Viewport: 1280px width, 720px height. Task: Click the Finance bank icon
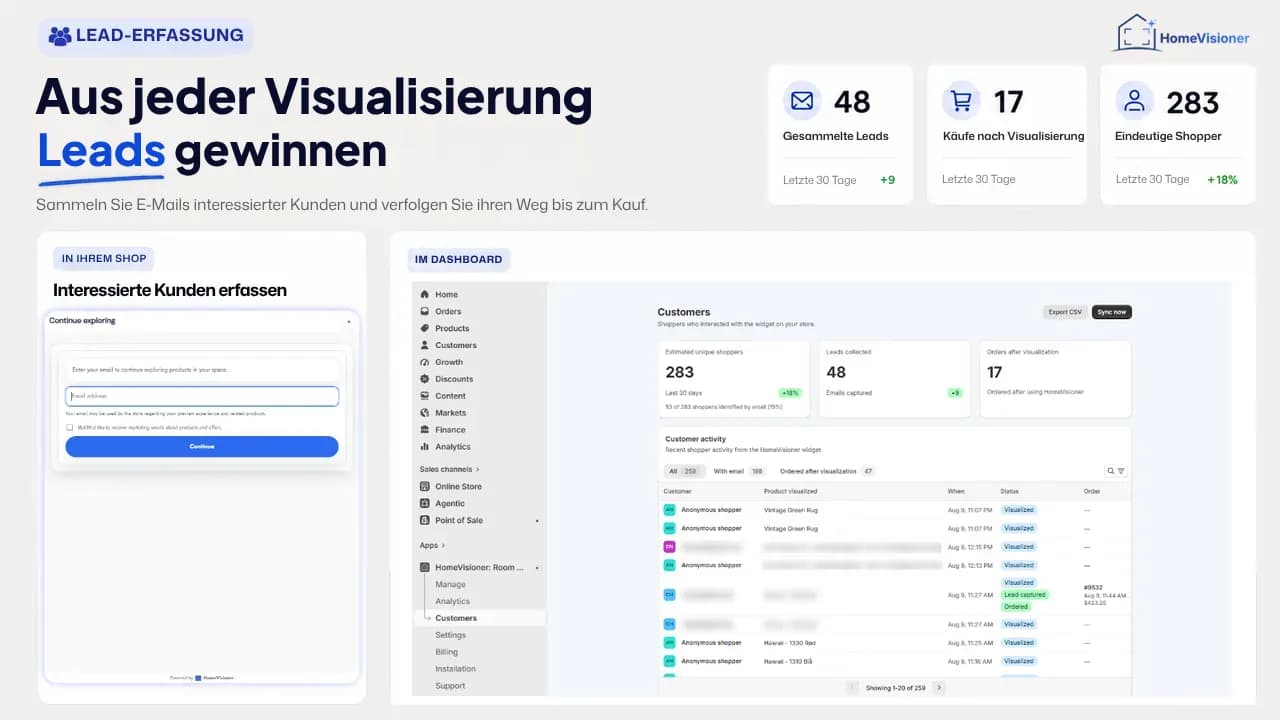[425, 430]
